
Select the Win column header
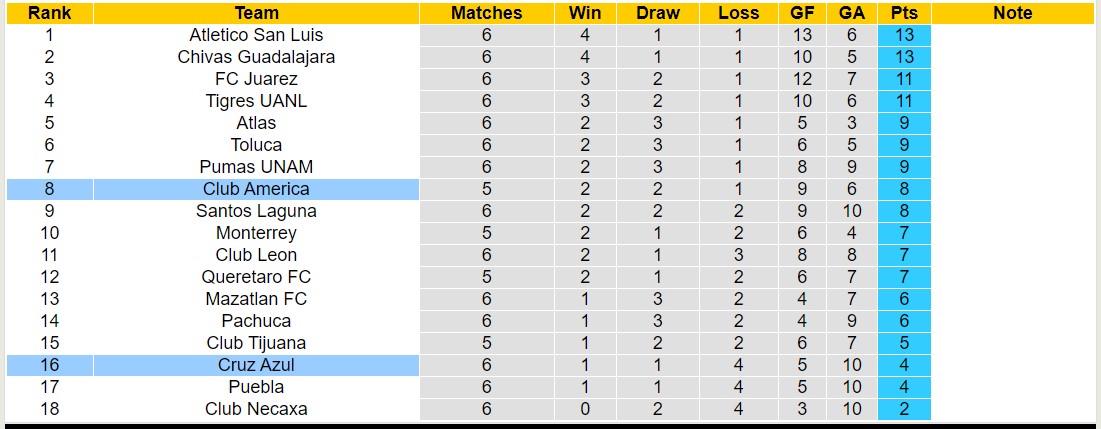point(585,13)
